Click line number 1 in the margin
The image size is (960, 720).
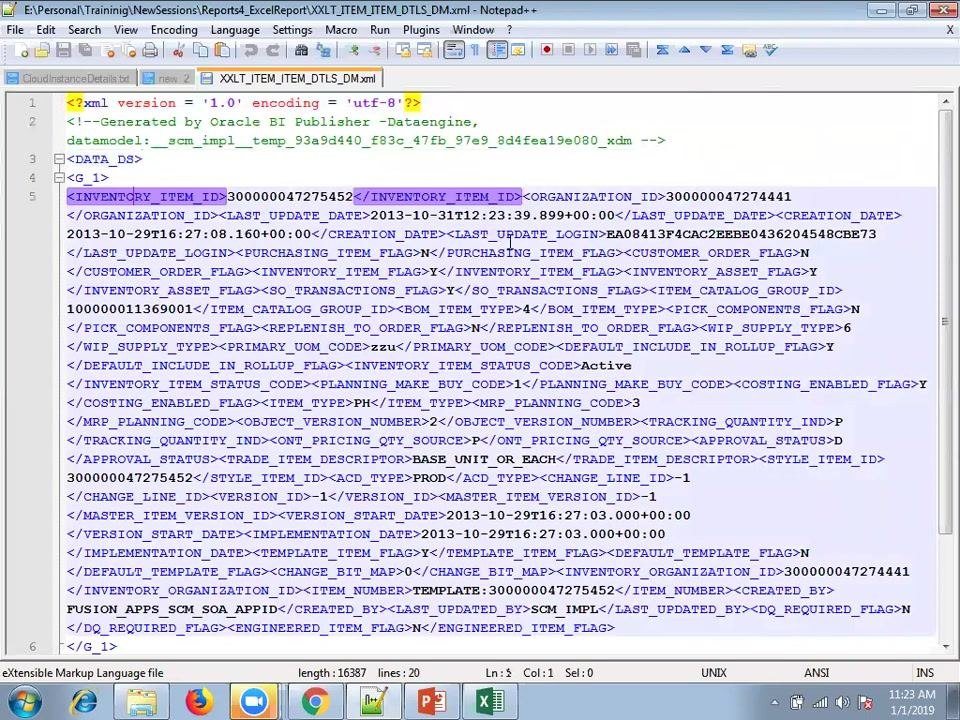tap(32, 103)
